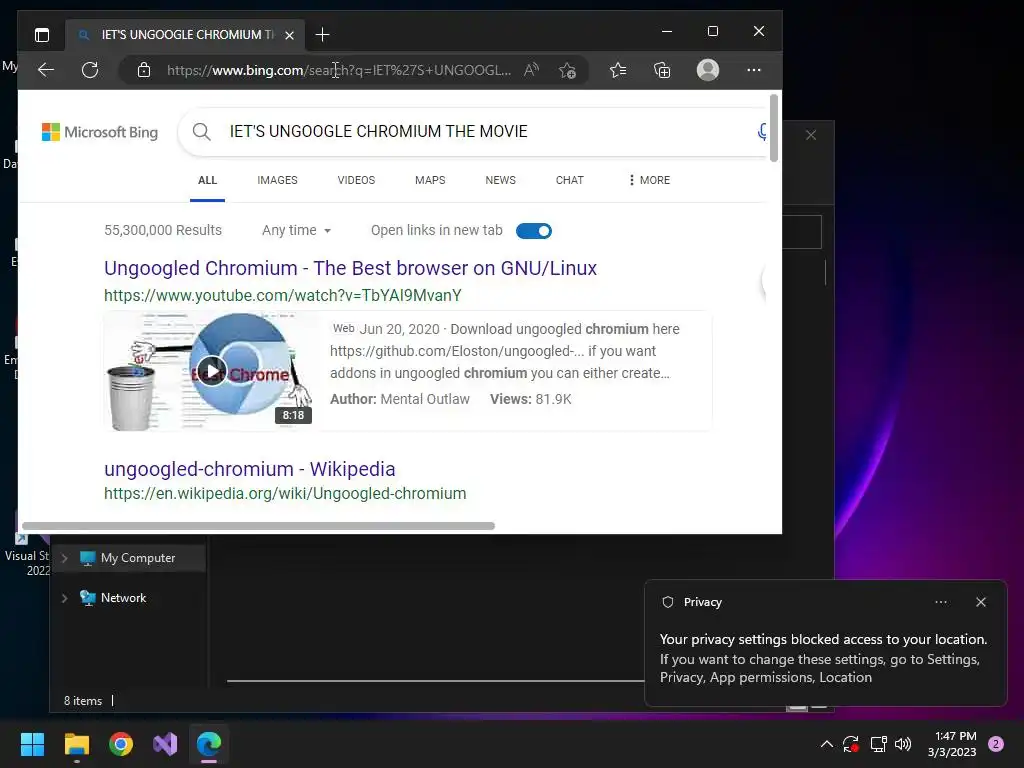Open the Collections panel
Image resolution: width=1024 pixels, height=768 pixels.
pos(662,70)
